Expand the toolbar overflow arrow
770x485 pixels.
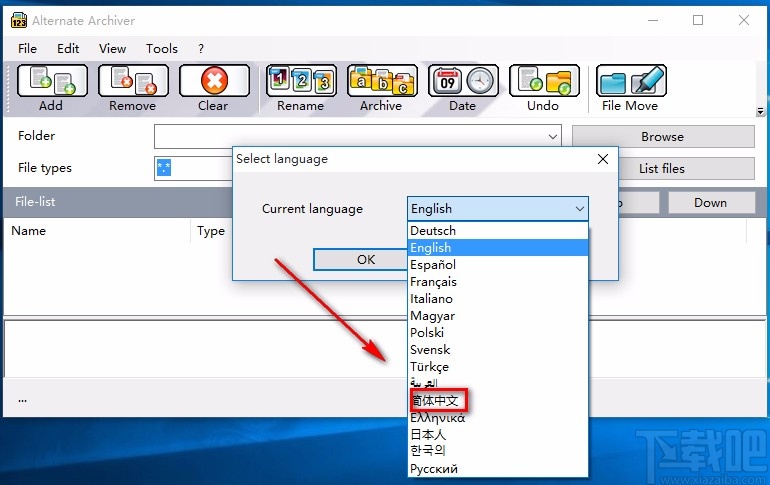pos(760,111)
